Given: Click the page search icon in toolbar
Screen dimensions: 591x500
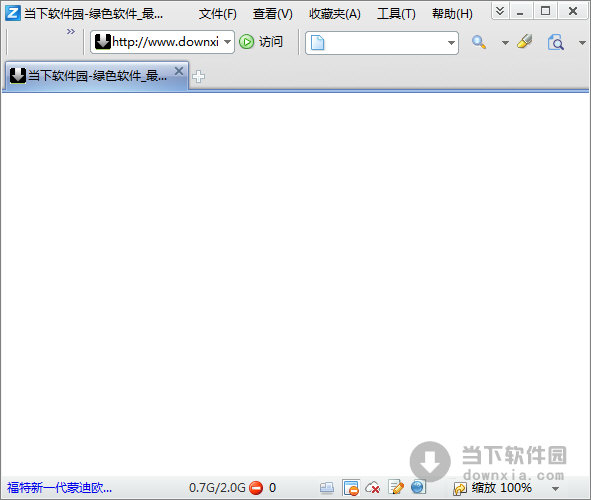Looking at the screenshot, I should (556, 42).
